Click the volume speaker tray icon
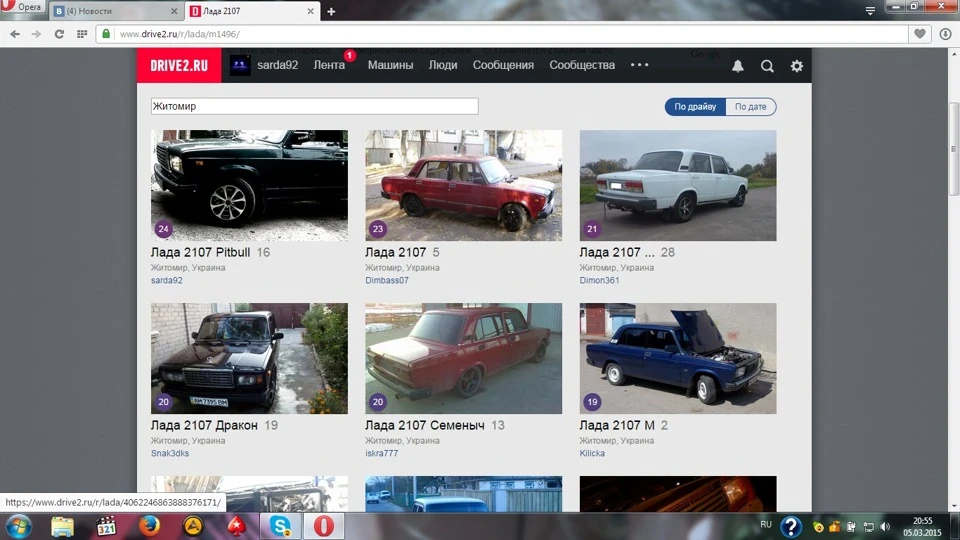Viewport: 960px width, 540px height. (885, 527)
